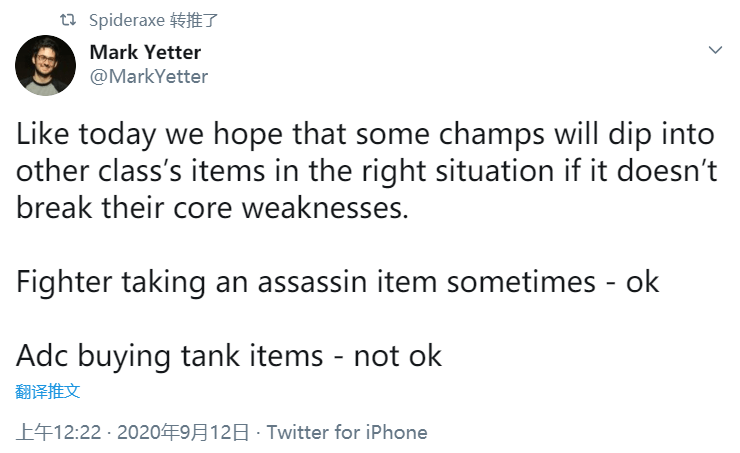Click the retweet icon above the tweet

[x=68, y=20]
